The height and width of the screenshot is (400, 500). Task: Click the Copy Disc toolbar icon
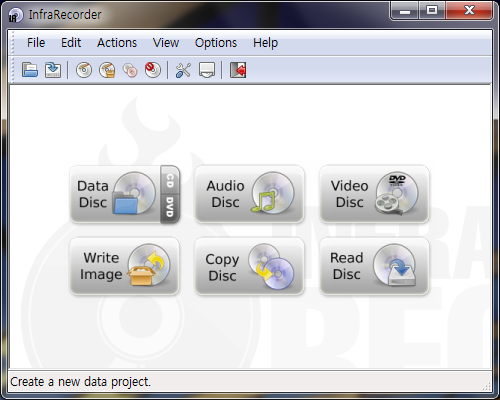130,70
